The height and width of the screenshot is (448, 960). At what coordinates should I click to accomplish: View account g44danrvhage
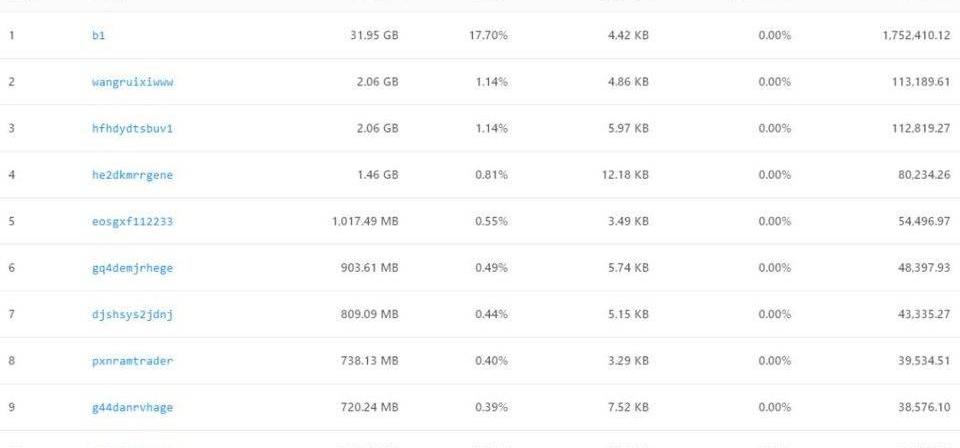point(132,407)
